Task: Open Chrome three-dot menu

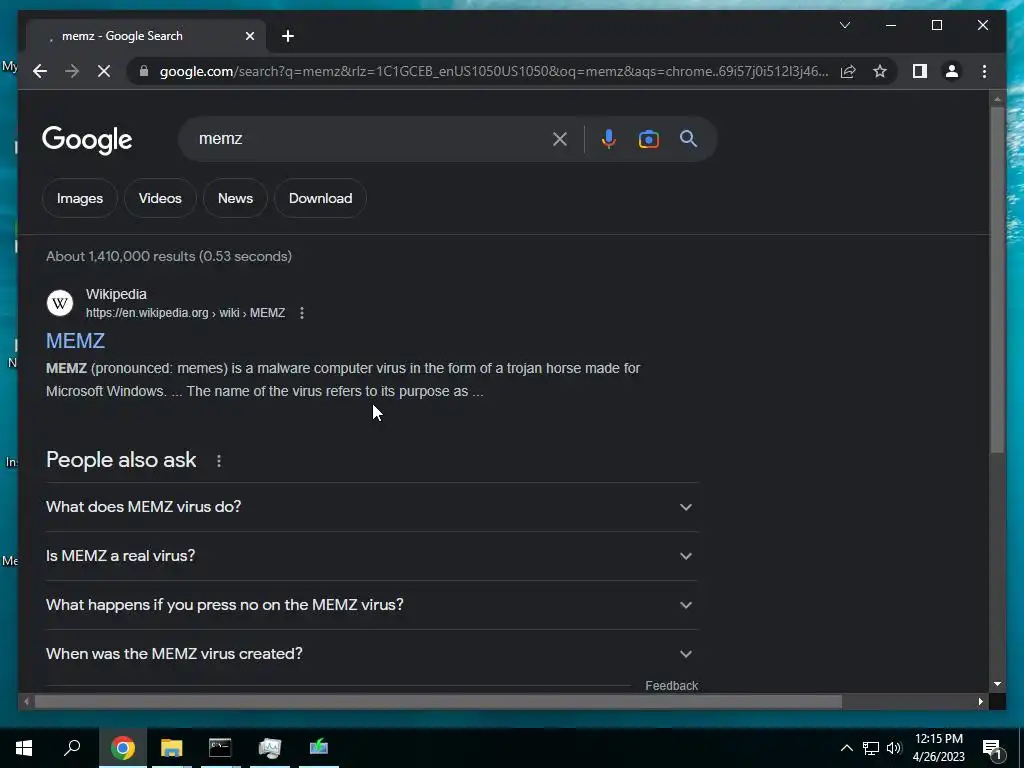Action: tap(984, 71)
